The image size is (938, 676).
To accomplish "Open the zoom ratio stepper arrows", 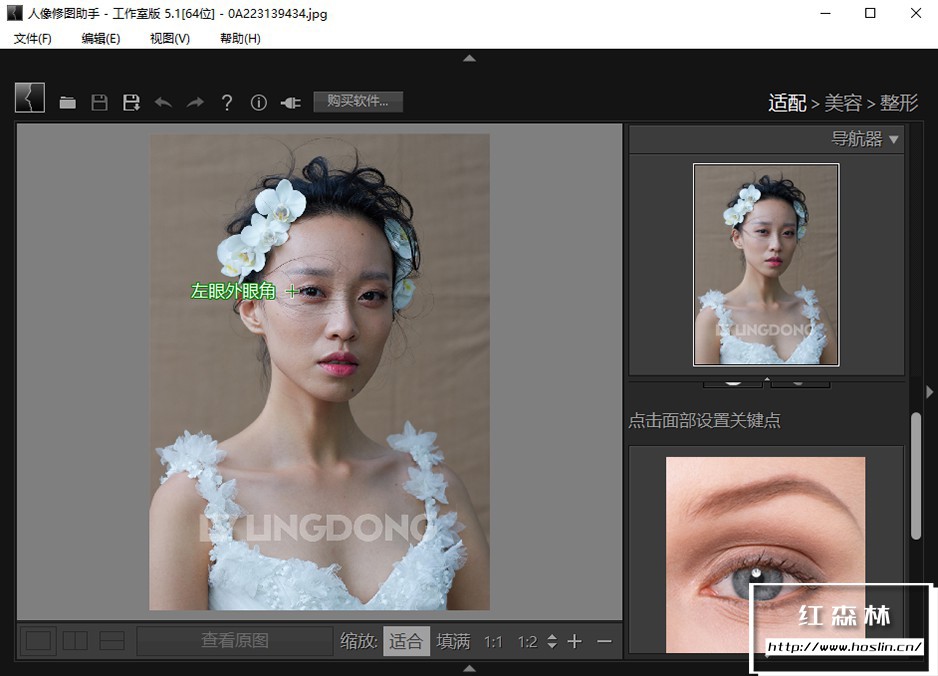I will tap(552, 641).
